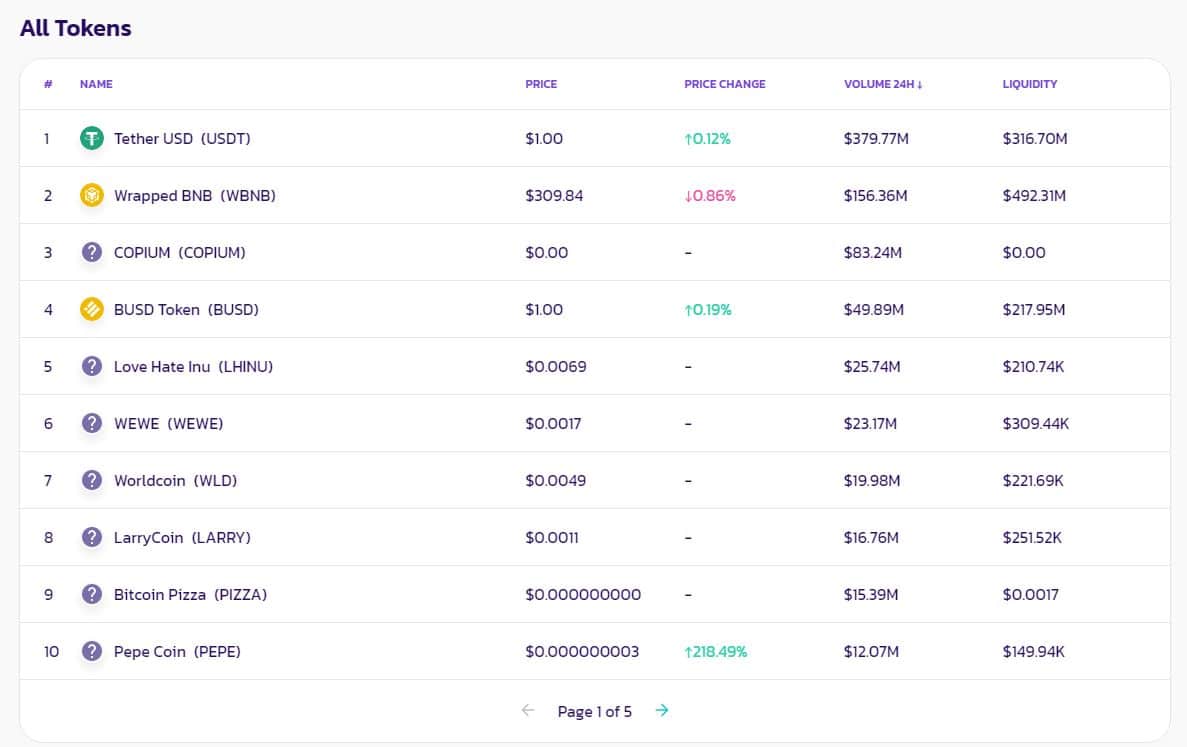
Task: Click the WEWE price $0.0017
Action: point(553,423)
